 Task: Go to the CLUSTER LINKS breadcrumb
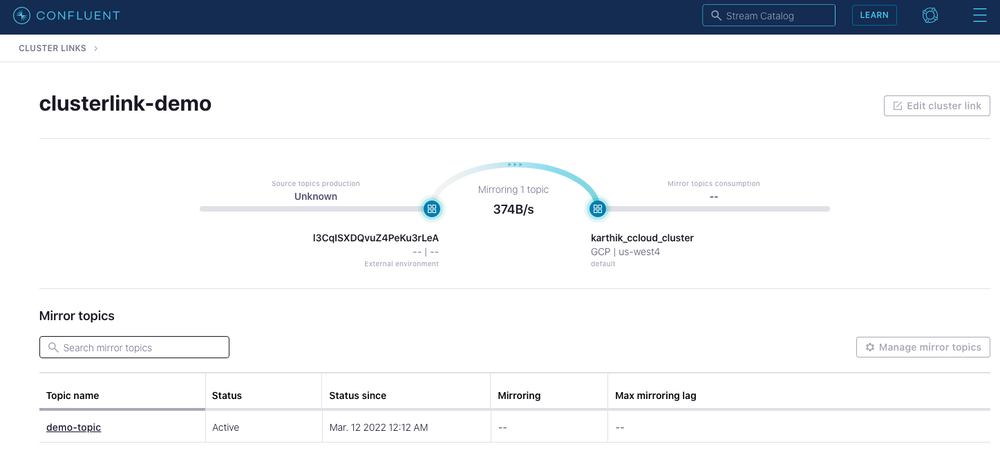[52, 48]
